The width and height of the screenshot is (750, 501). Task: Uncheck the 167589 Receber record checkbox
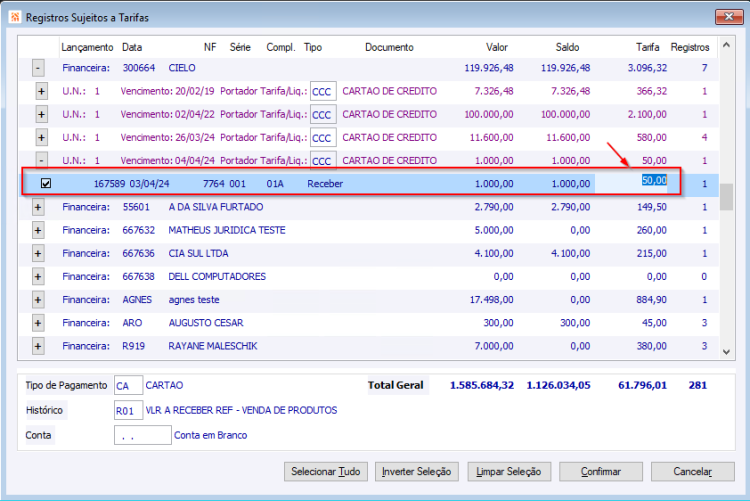[x=46, y=183]
